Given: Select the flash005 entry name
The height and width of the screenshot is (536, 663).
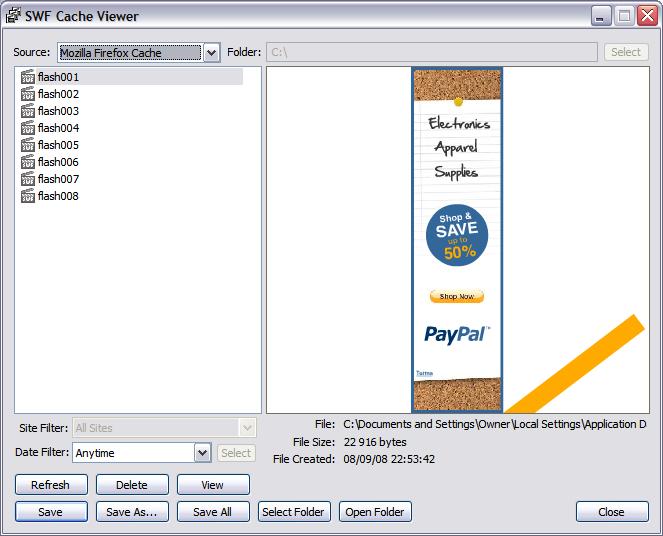Looking at the screenshot, I should tap(58, 145).
